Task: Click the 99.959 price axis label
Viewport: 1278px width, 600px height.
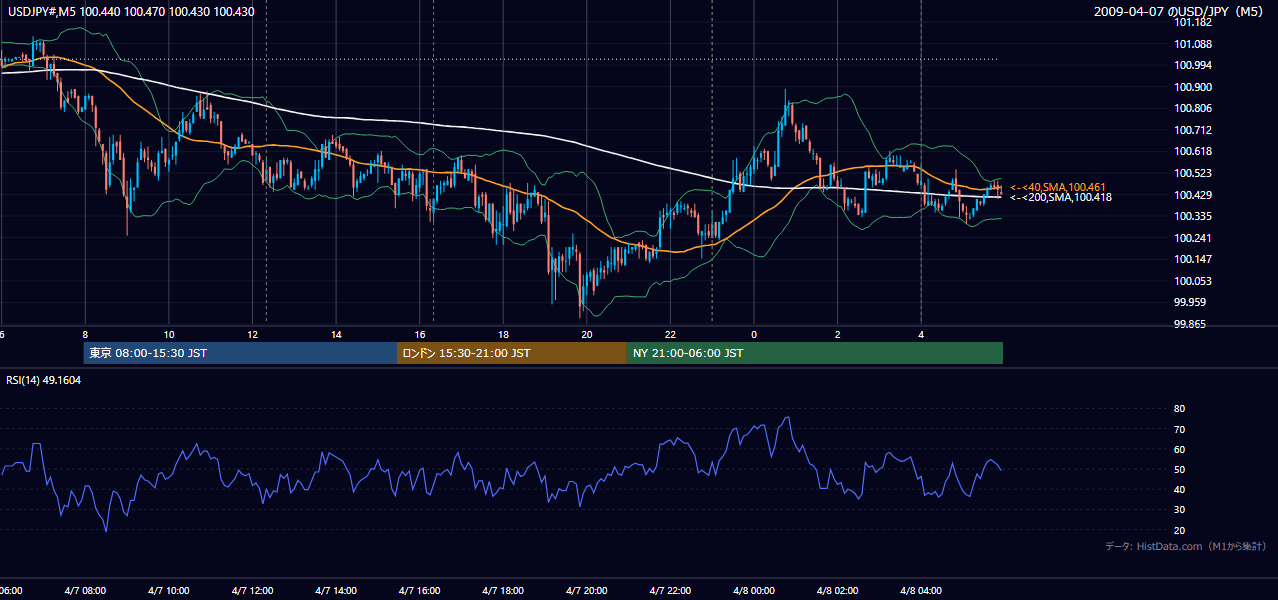Action: point(1190,302)
